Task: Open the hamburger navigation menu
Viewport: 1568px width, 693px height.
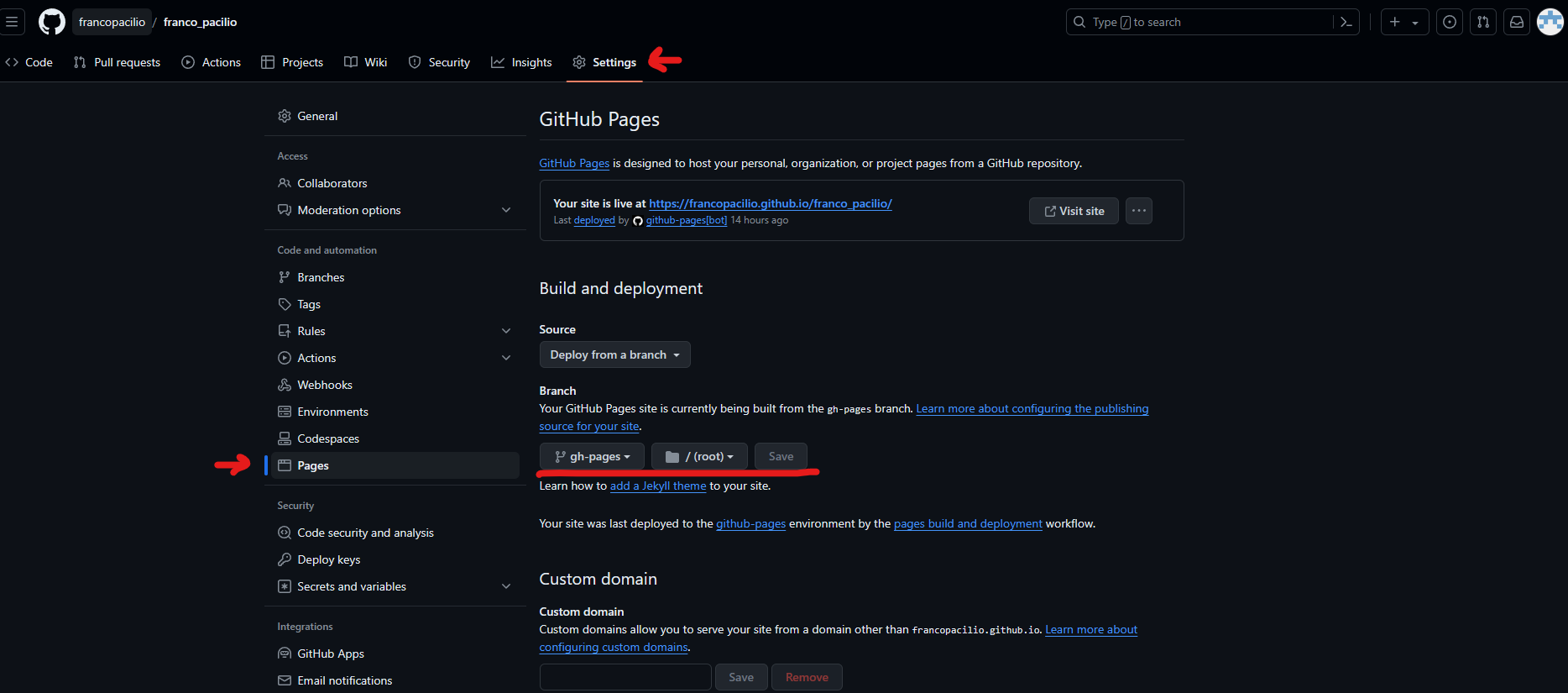Action: click(x=12, y=22)
